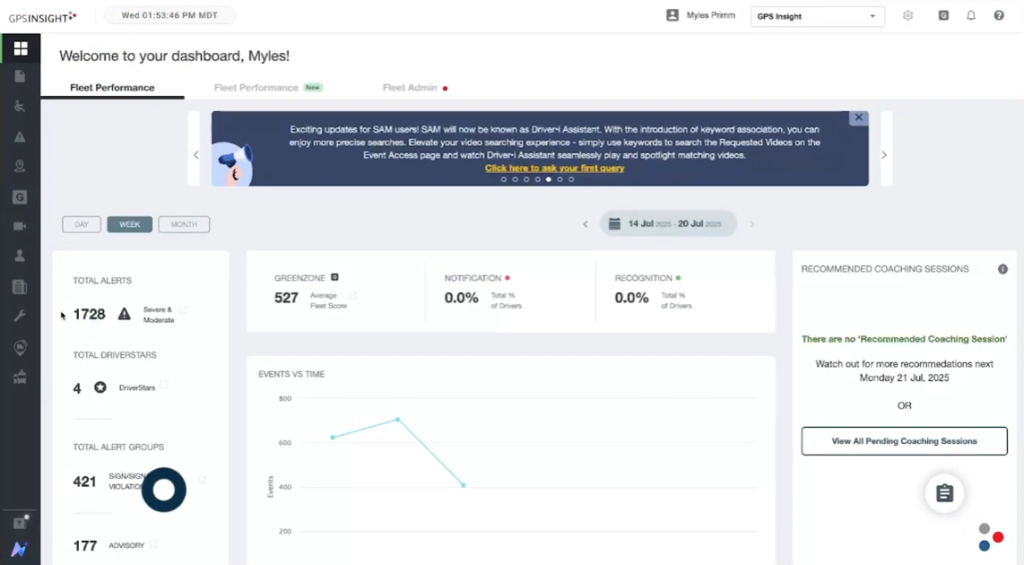Screen dimensions: 1024x565
Task: Open the 14 Jul - 20 Jul date picker
Action: coord(668,224)
